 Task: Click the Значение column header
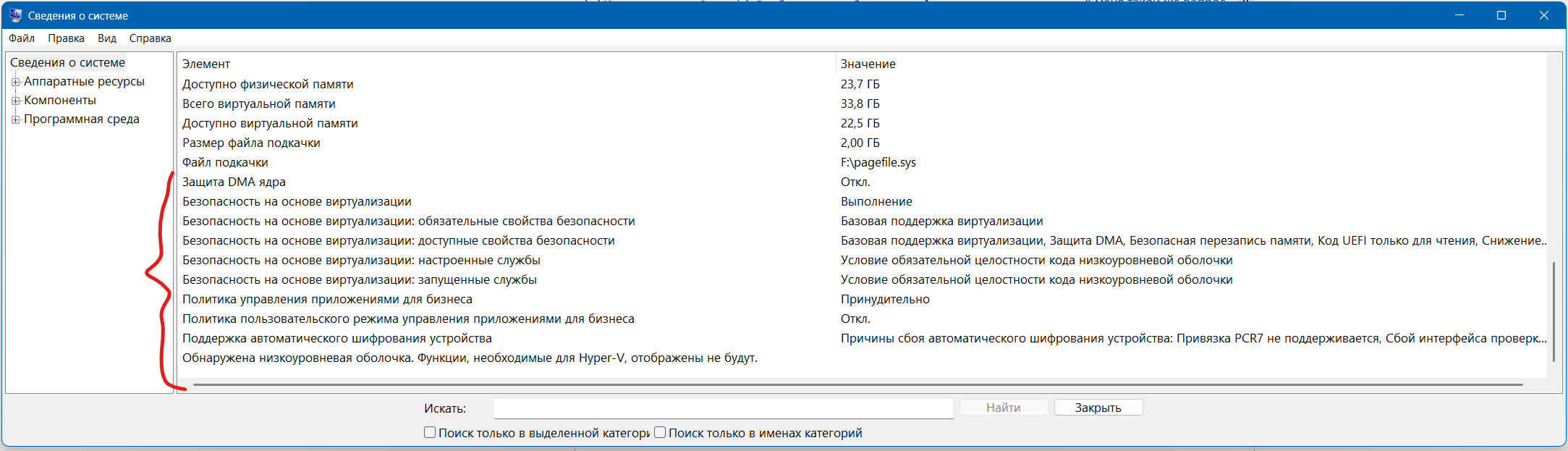pos(1191,64)
